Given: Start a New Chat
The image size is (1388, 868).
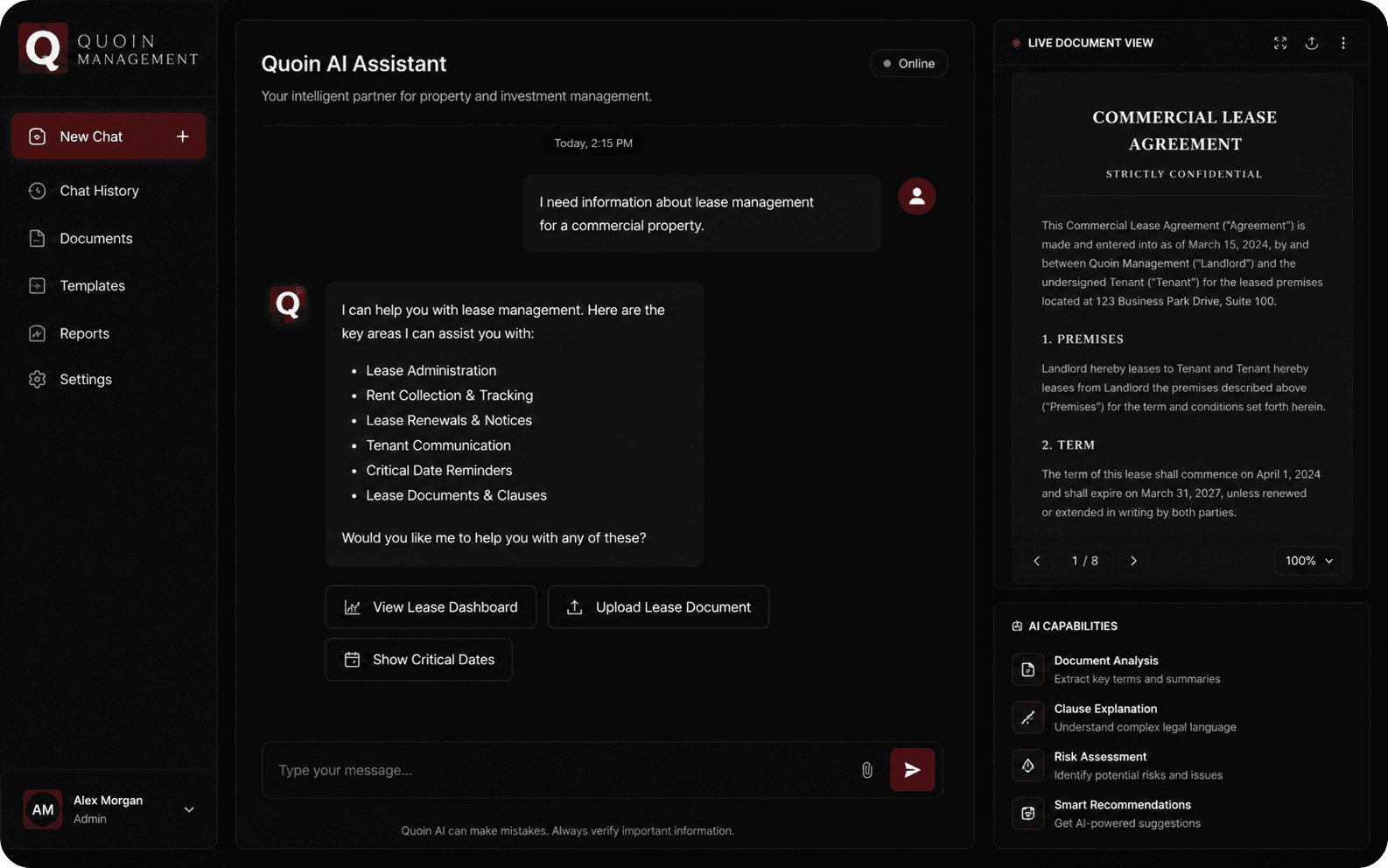Looking at the screenshot, I should pos(109,136).
